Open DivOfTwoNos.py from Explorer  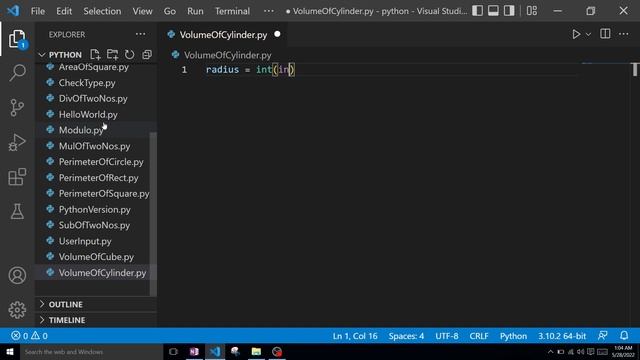[x=93, y=98]
